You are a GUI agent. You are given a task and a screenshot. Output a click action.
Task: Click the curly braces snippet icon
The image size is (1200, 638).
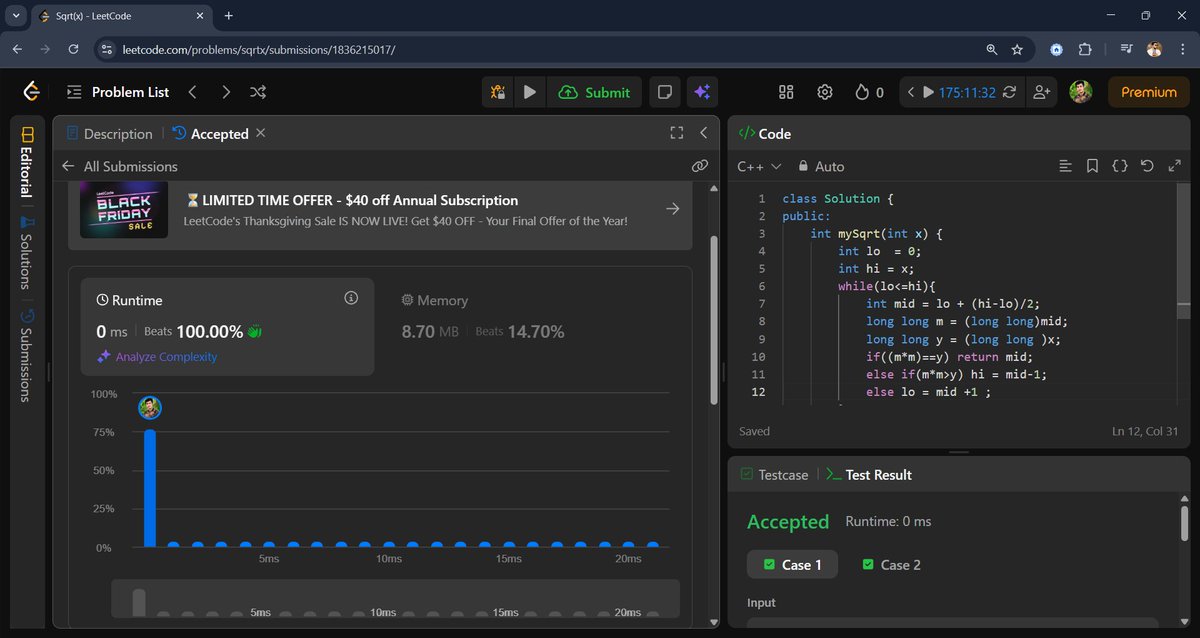[x=1120, y=166]
